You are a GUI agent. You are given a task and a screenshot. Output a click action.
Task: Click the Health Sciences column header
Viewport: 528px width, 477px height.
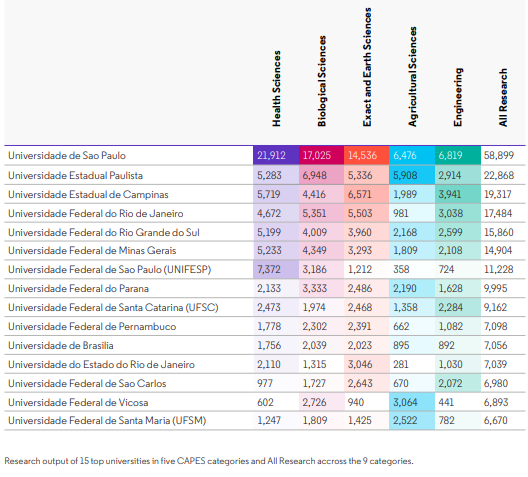pos(276,89)
